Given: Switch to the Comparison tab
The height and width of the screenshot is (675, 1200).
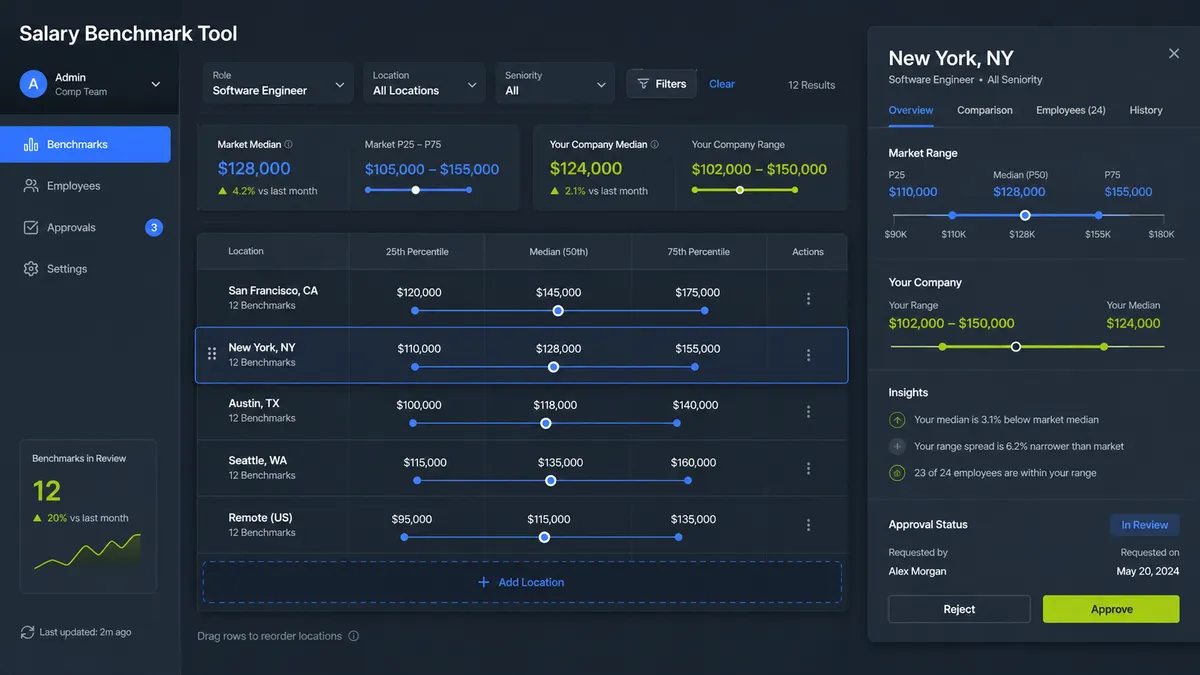Looking at the screenshot, I should pyautogui.click(x=985, y=110).
